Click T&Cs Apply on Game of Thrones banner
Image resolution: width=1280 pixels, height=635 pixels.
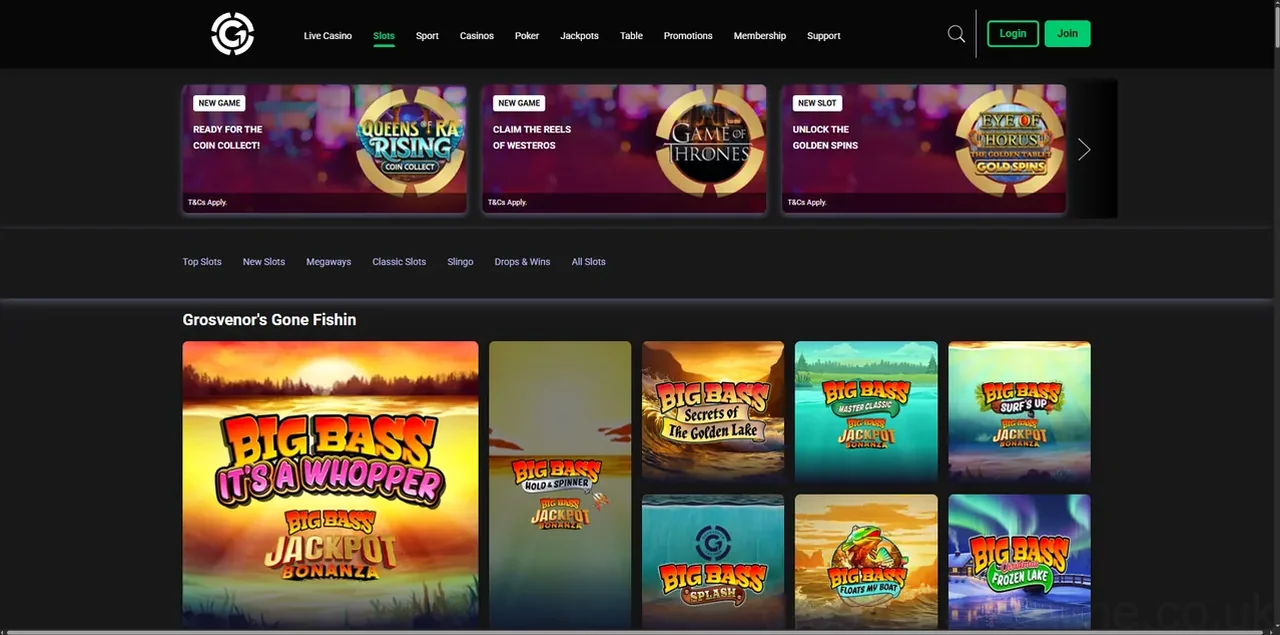[507, 202]
